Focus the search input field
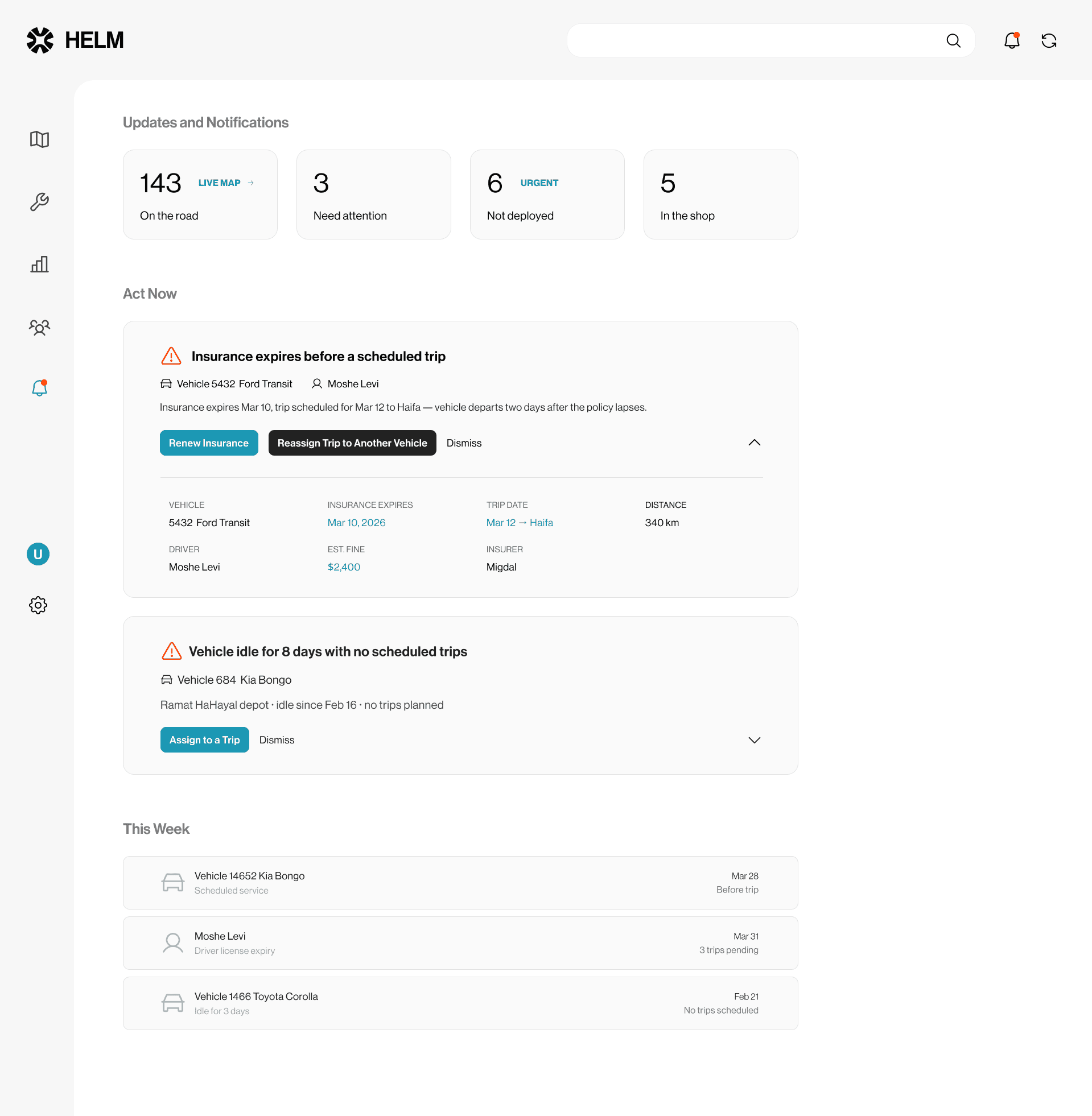This screenshot has width=1092, height=1116. coord(771,41)
